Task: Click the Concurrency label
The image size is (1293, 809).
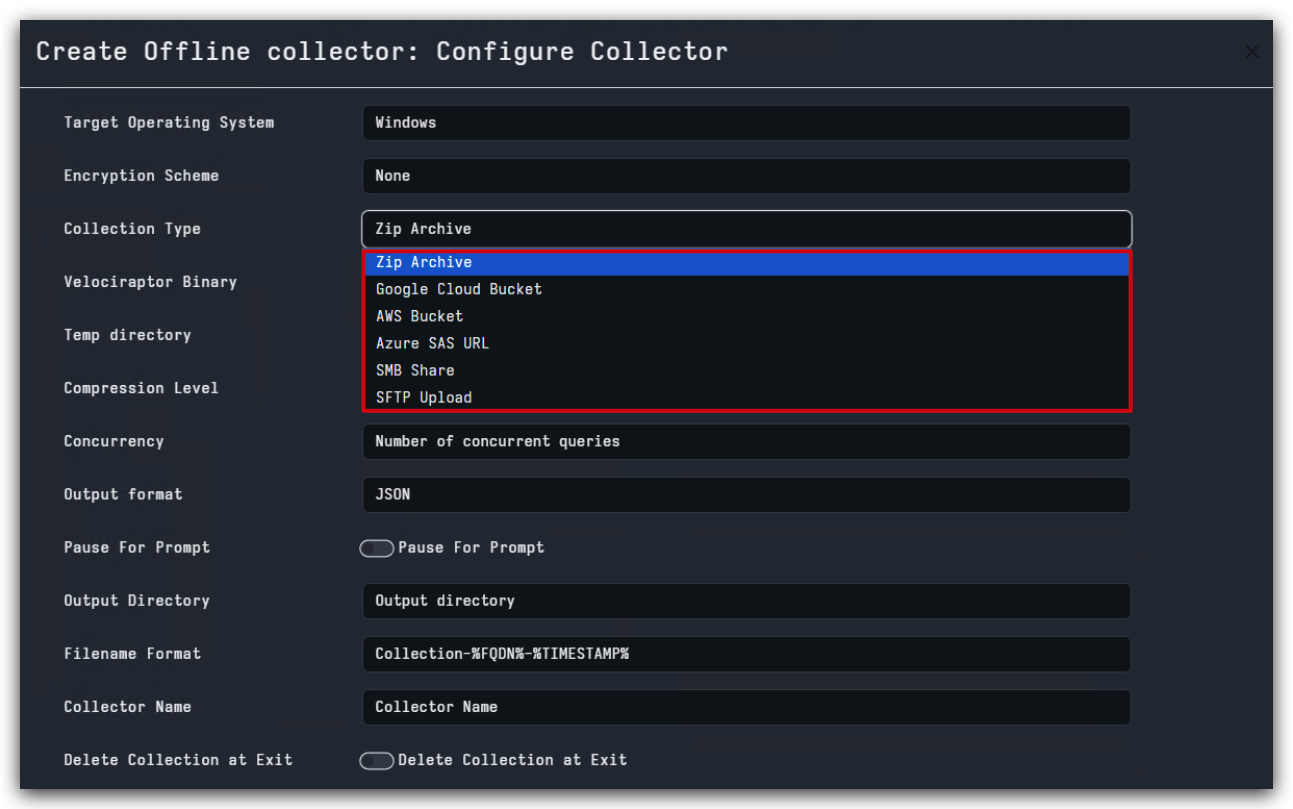Action: click(x=113, y=441)
